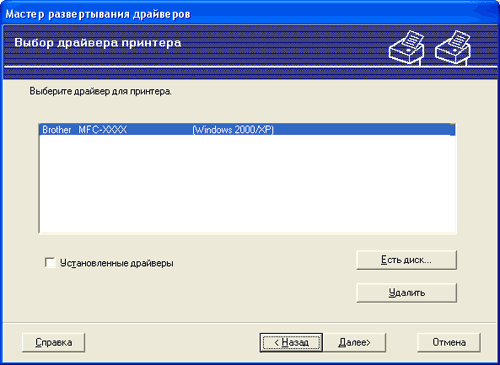Proceed with the Далее button
The image size is (500, 365).
pos(354,342)
